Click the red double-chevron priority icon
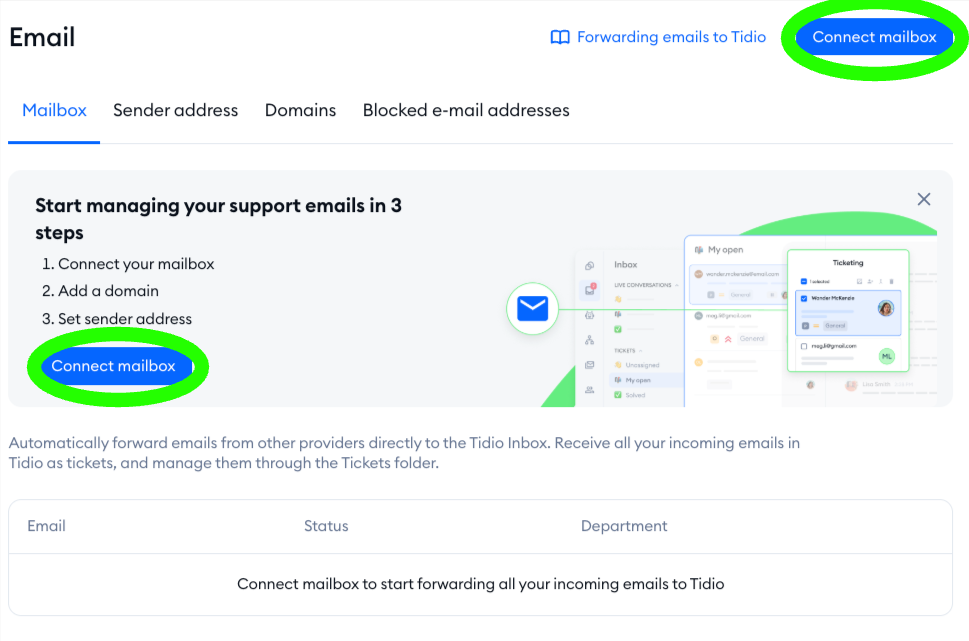 coord(728,339)
